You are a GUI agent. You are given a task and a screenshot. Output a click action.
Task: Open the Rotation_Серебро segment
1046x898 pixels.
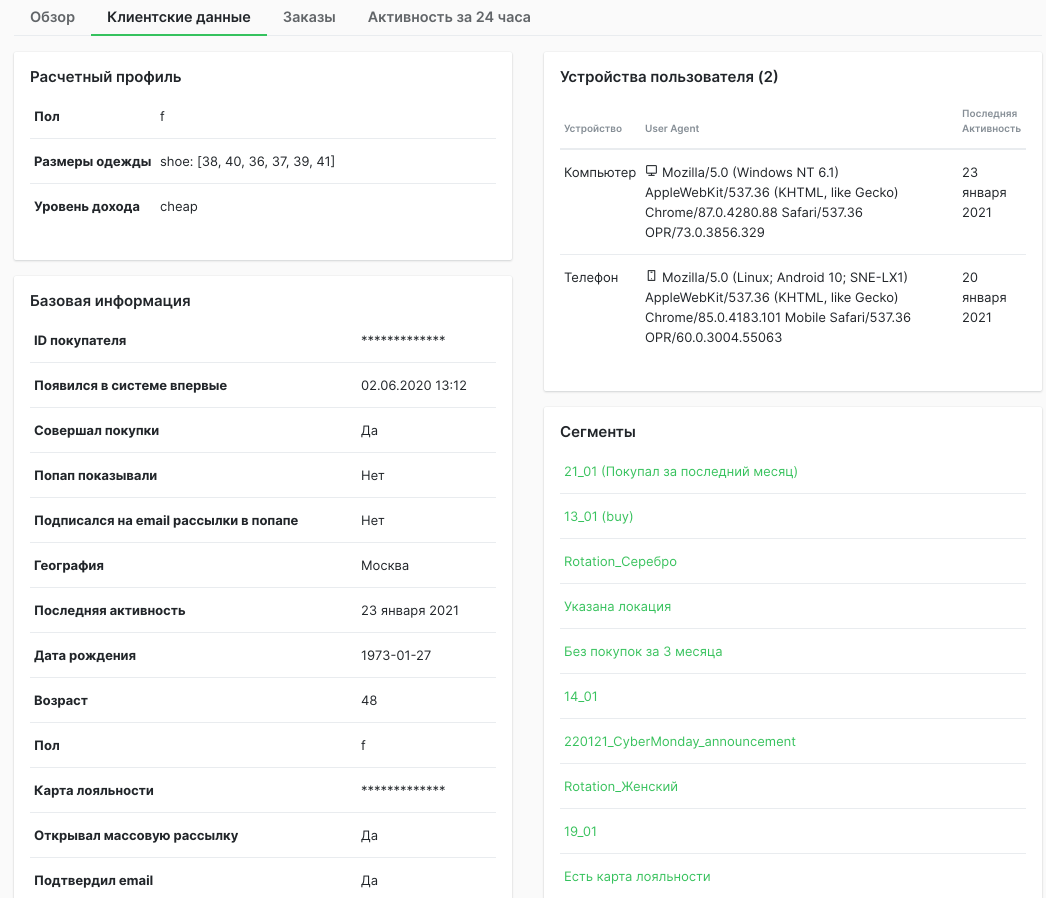coord(620,561)
